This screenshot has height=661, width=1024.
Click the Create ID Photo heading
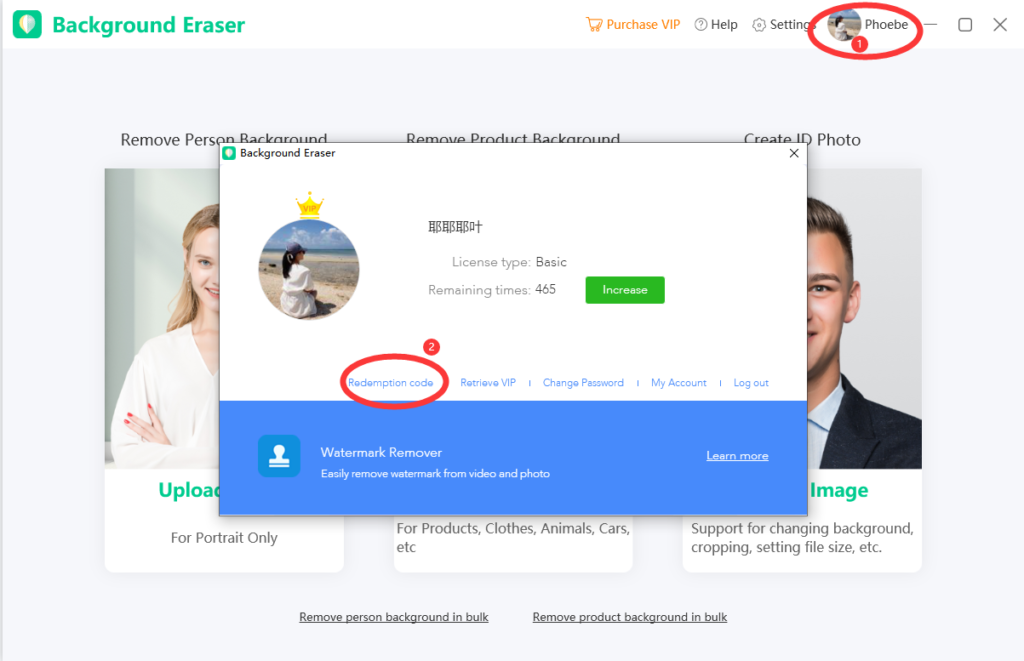(x=802, y=138)
